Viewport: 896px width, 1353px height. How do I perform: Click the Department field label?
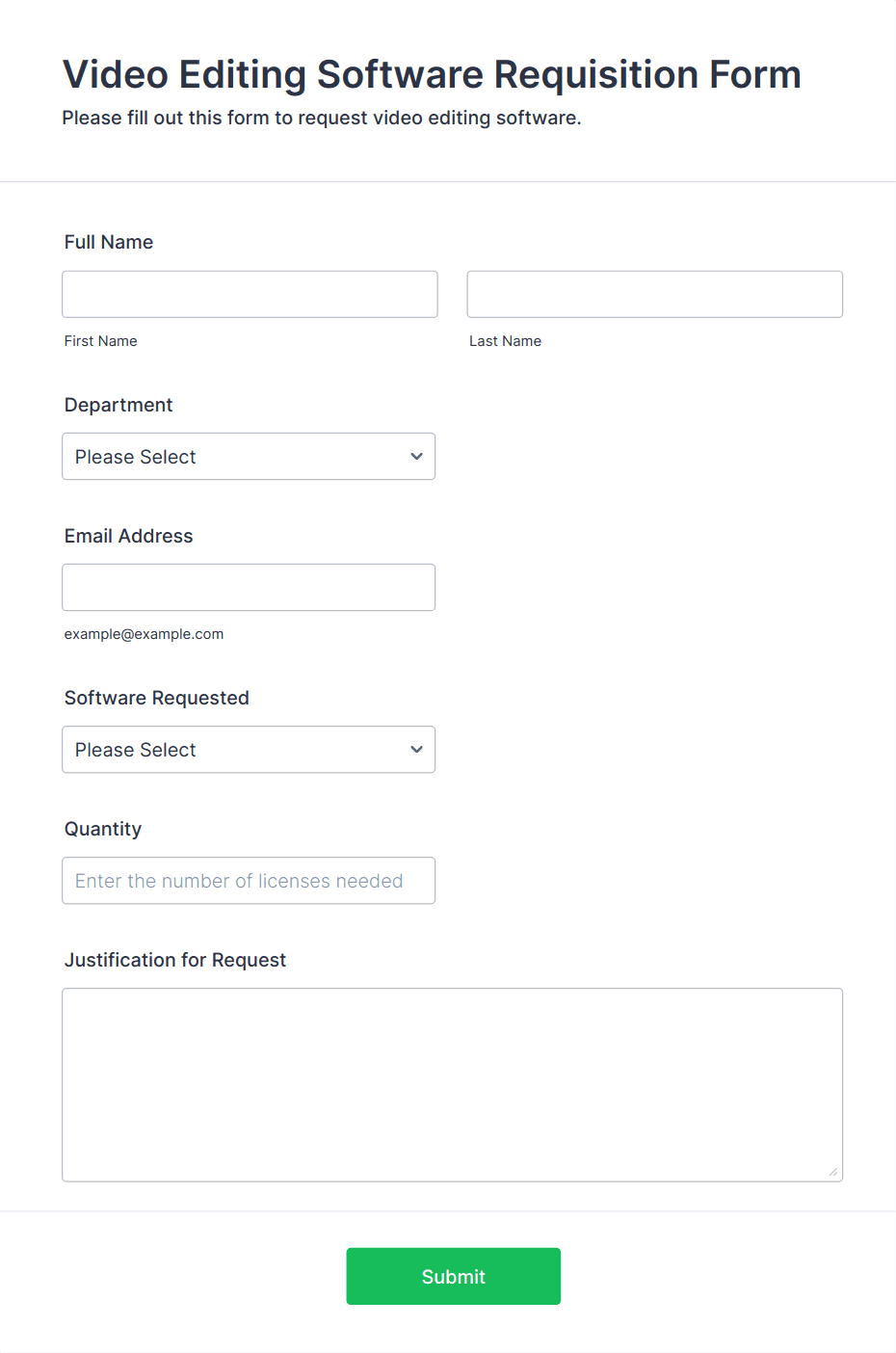coord(119,405)
